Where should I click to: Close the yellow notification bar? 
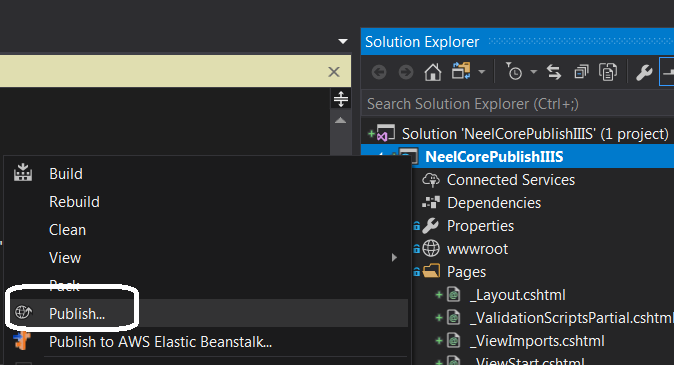click(x=334, y=72)
